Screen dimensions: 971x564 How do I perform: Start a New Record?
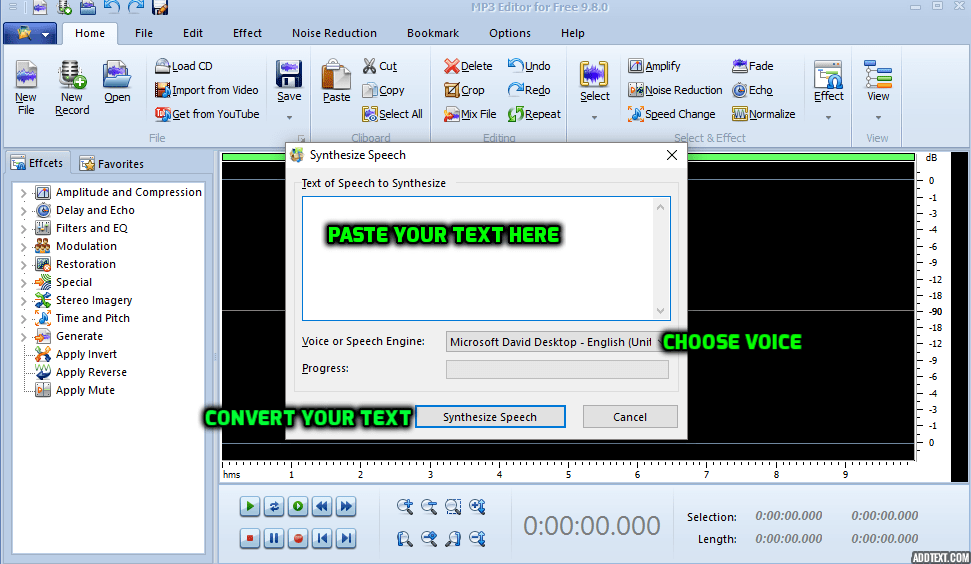tap(72, 87)
